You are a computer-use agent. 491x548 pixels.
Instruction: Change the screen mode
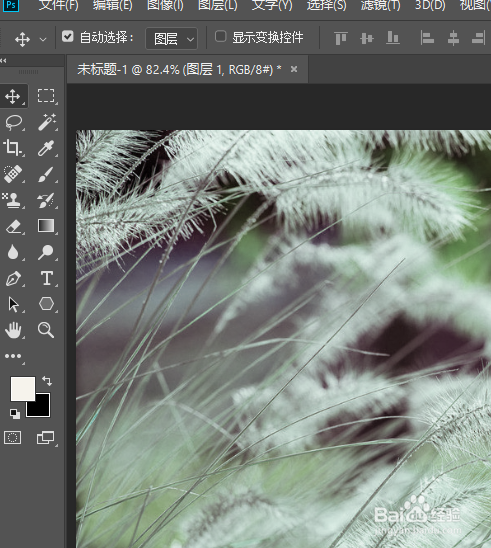coord(46,438)
